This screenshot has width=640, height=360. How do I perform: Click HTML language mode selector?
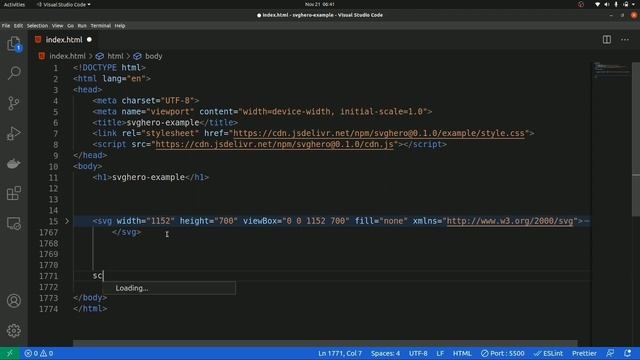coord(462,353)
